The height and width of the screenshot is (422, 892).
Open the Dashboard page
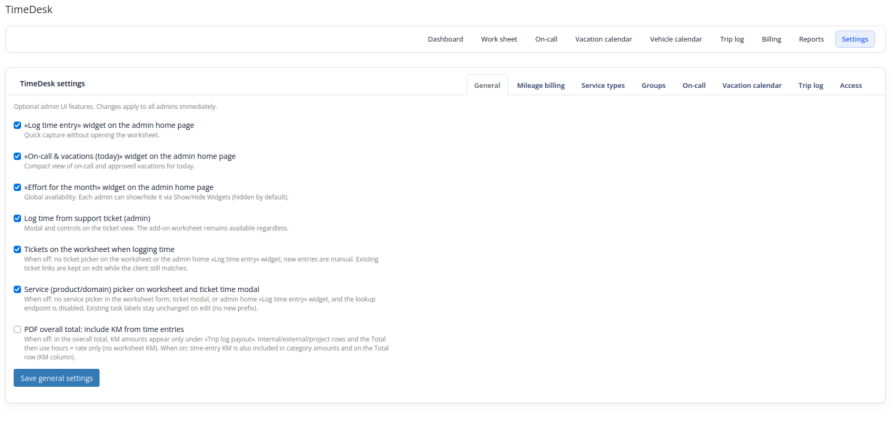(x=445, y=39)
